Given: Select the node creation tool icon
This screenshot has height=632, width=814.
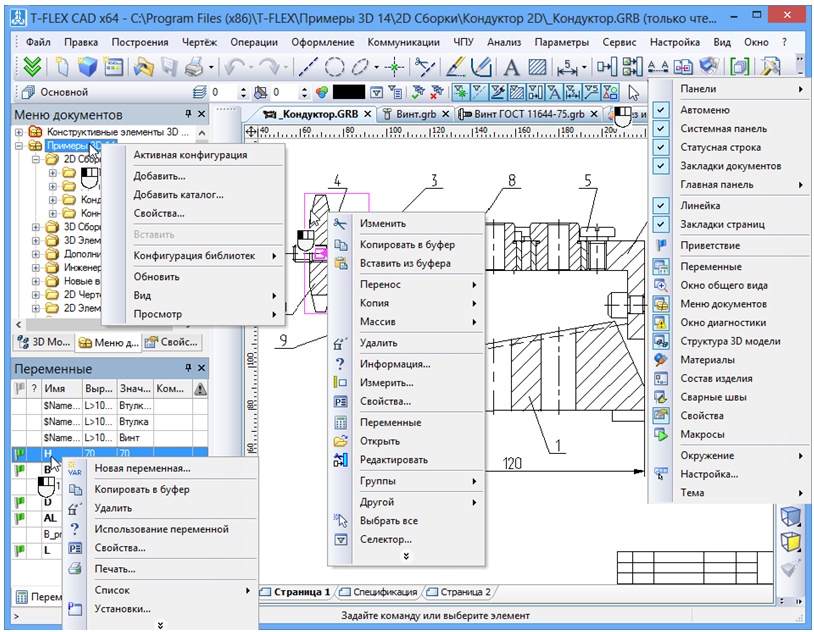Looking at the screenshot, I should click(395, 67).
